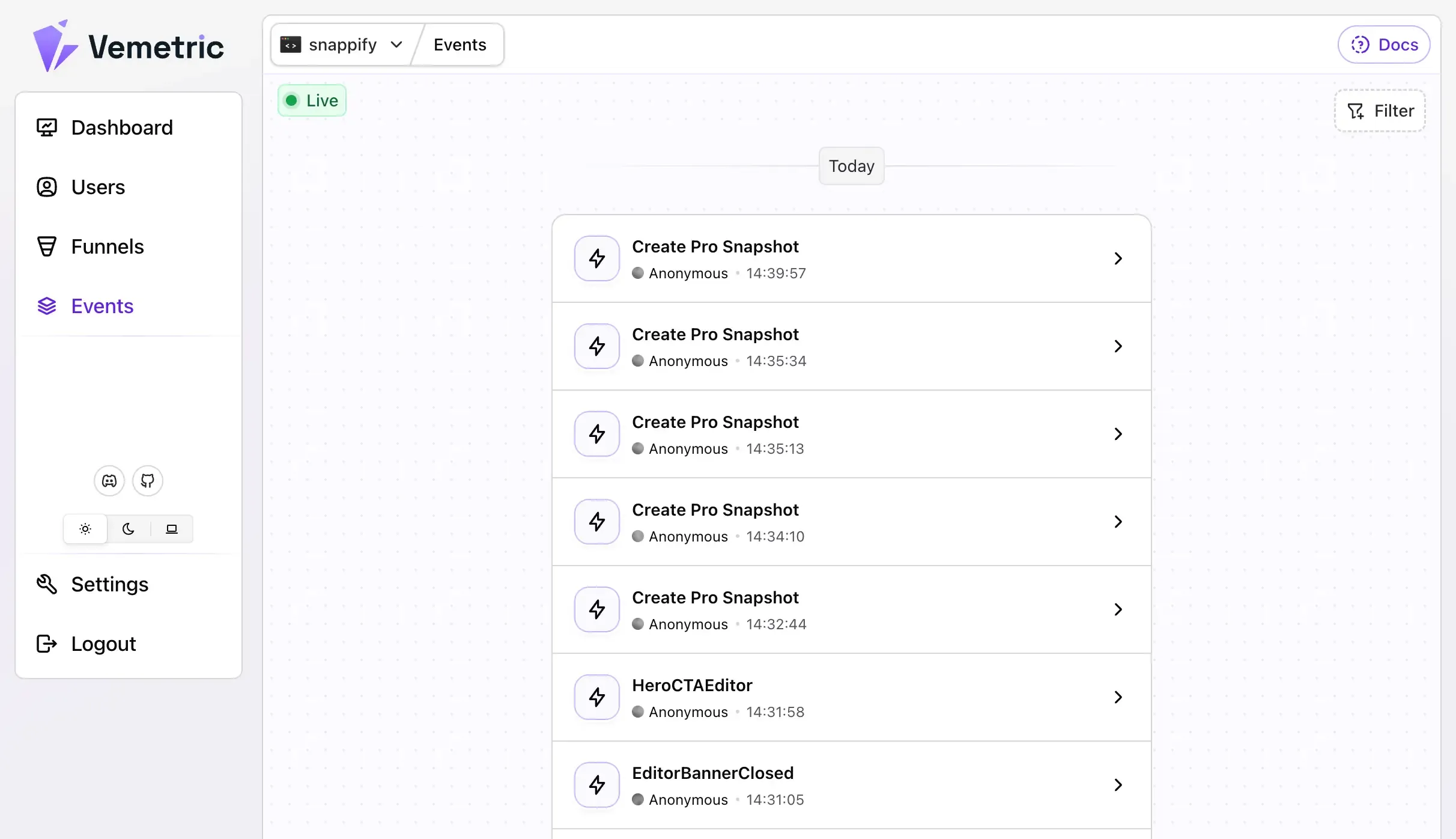This screenshot has width=1456, height=839.
Task: Click the green Live status indicator
Action: pyautogui.click(x=311, y=100)
